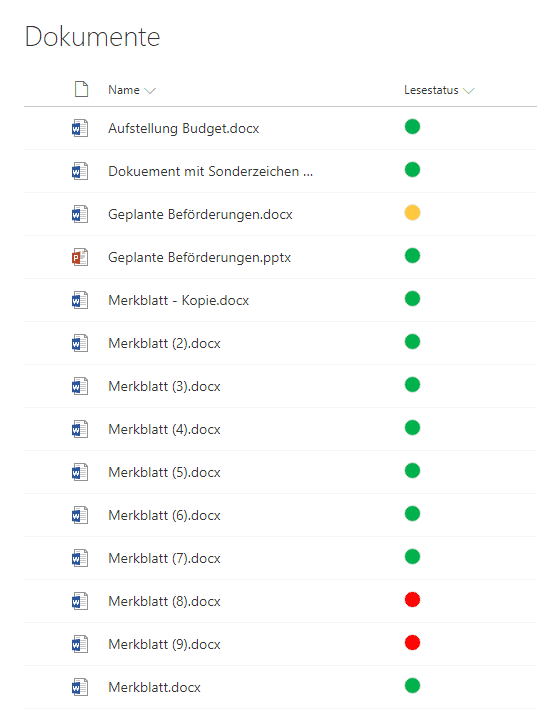The height and width of the screenshot is (710, 537).
Task: Open Aufstellung Budget.docx
Action: (183, 129)
